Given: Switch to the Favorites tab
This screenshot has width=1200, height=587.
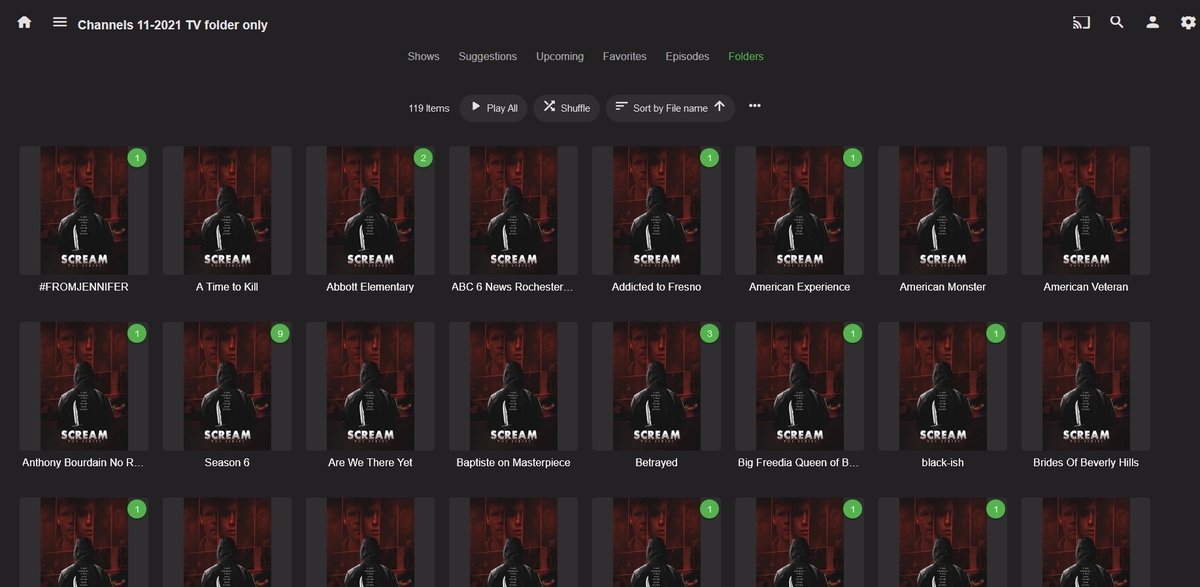Looking at the screenshot, I should pyautogui.click(x=624, y=56).
